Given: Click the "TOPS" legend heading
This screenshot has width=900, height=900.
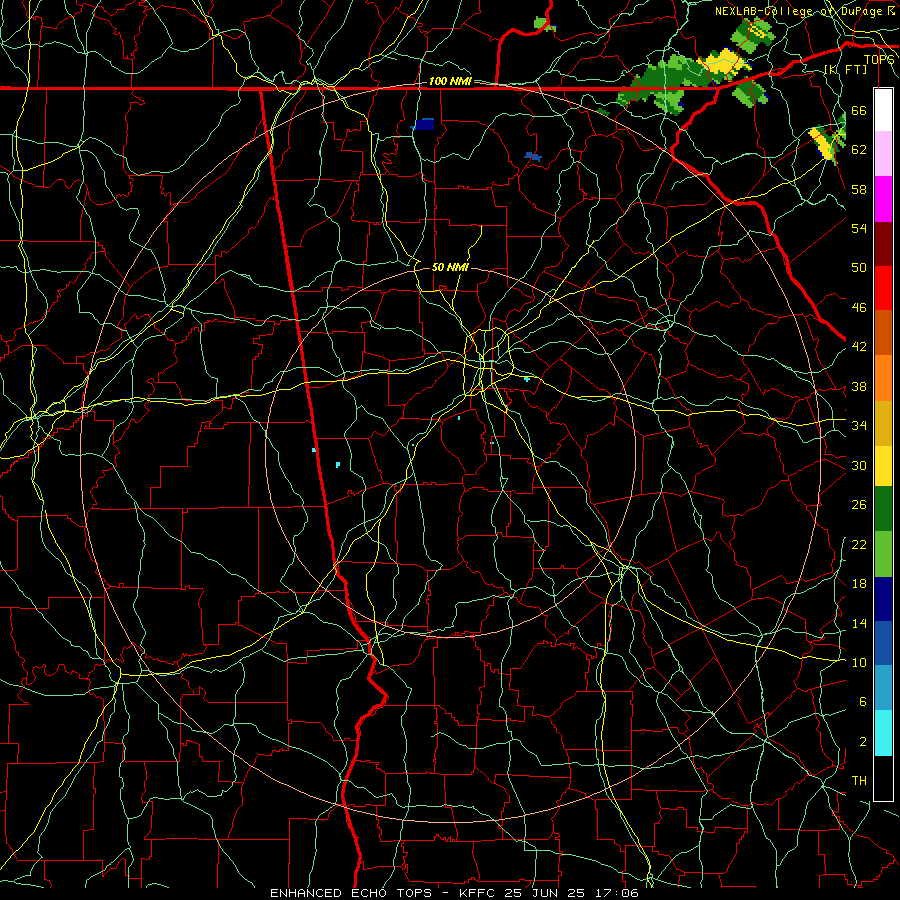Looking at the screenshot, I should tap(879, 59).
